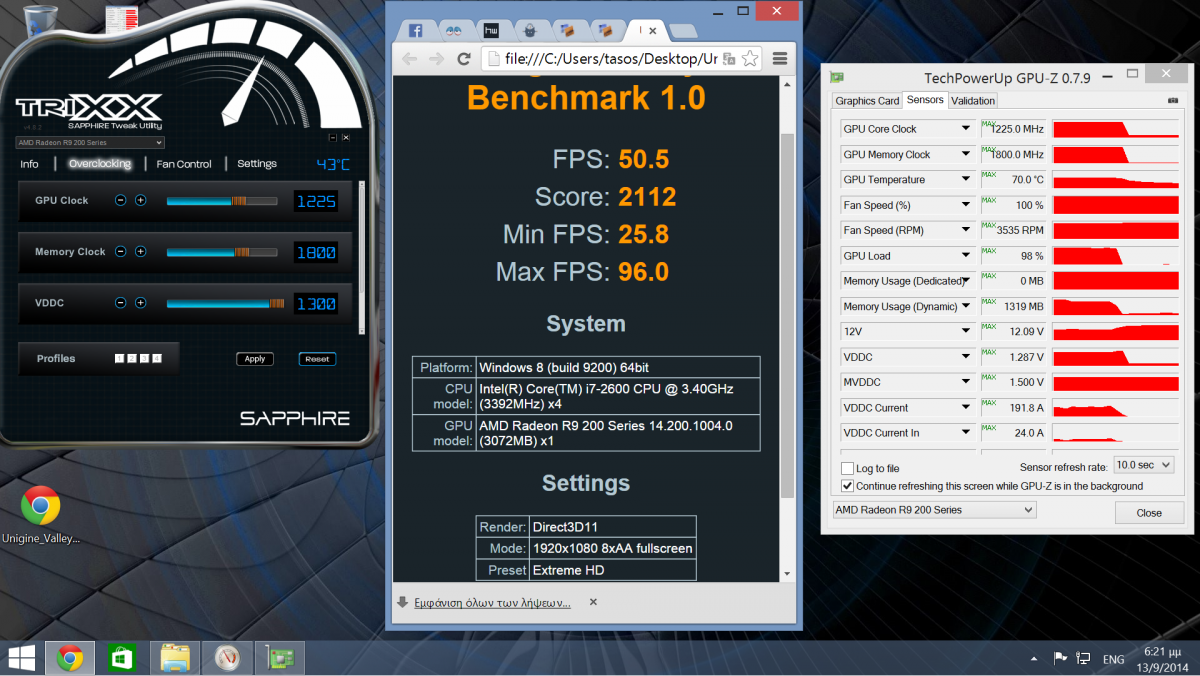Screen dimensions: 1200x676
Task: Click the Memory Clock slider
Action: pos(222,252)
